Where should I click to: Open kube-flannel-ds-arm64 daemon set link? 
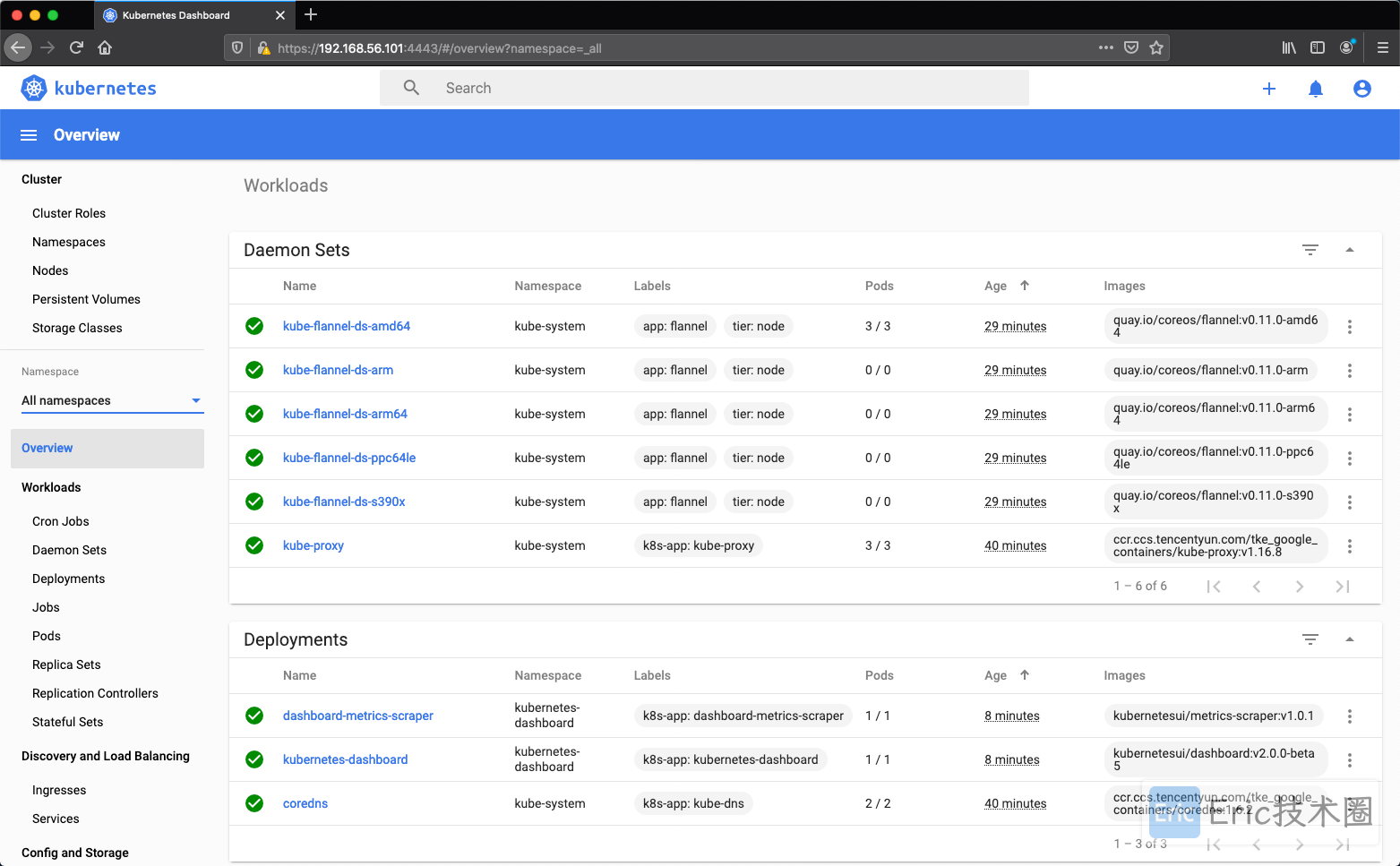coord(345,414)
